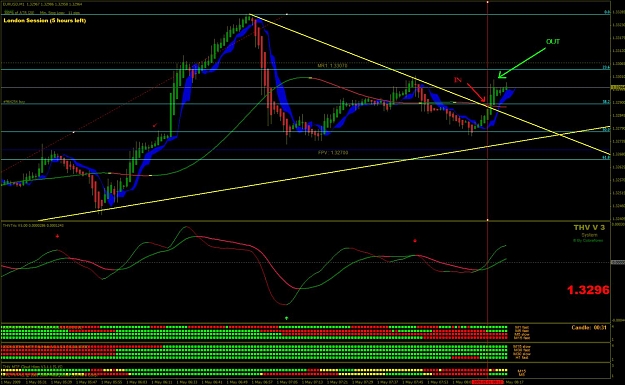Click the red highlighted date on time axis
625x385 pixels.
487,382
